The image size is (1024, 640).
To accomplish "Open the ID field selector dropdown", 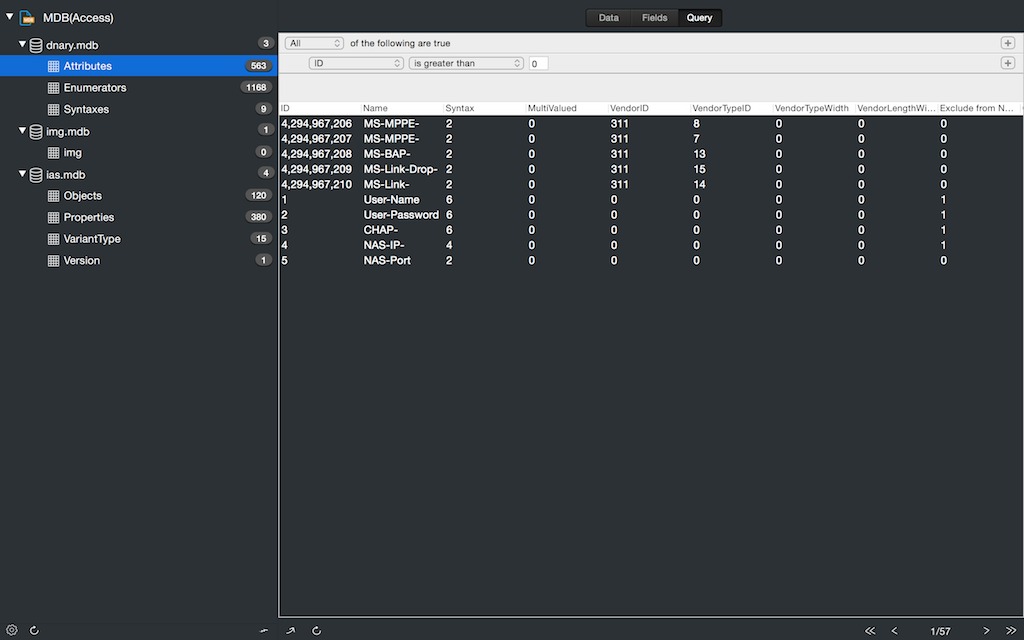I will (x=355, y=63).
